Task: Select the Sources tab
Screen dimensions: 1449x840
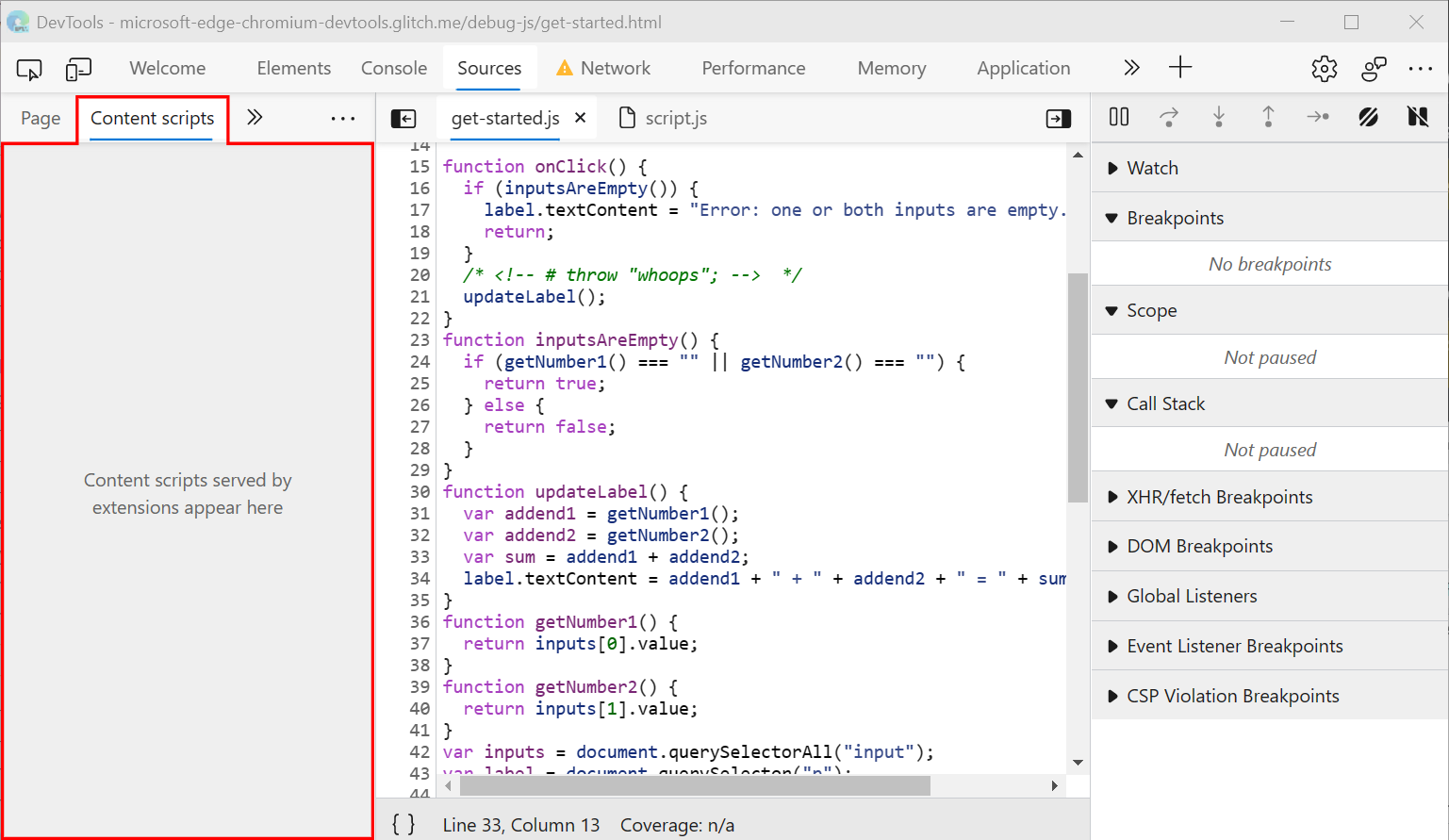Action: pos(489,68)
